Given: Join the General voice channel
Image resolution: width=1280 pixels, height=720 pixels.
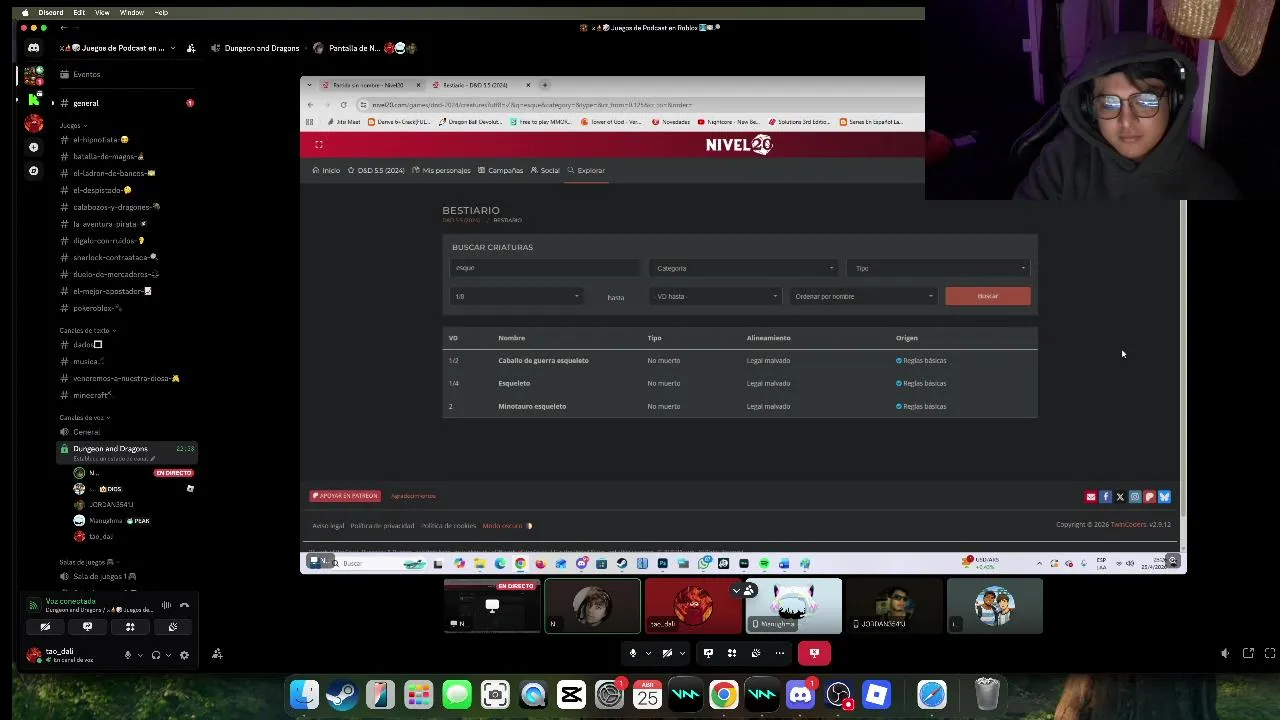Looking at the screenshot, I should click(x=127, y=432).
